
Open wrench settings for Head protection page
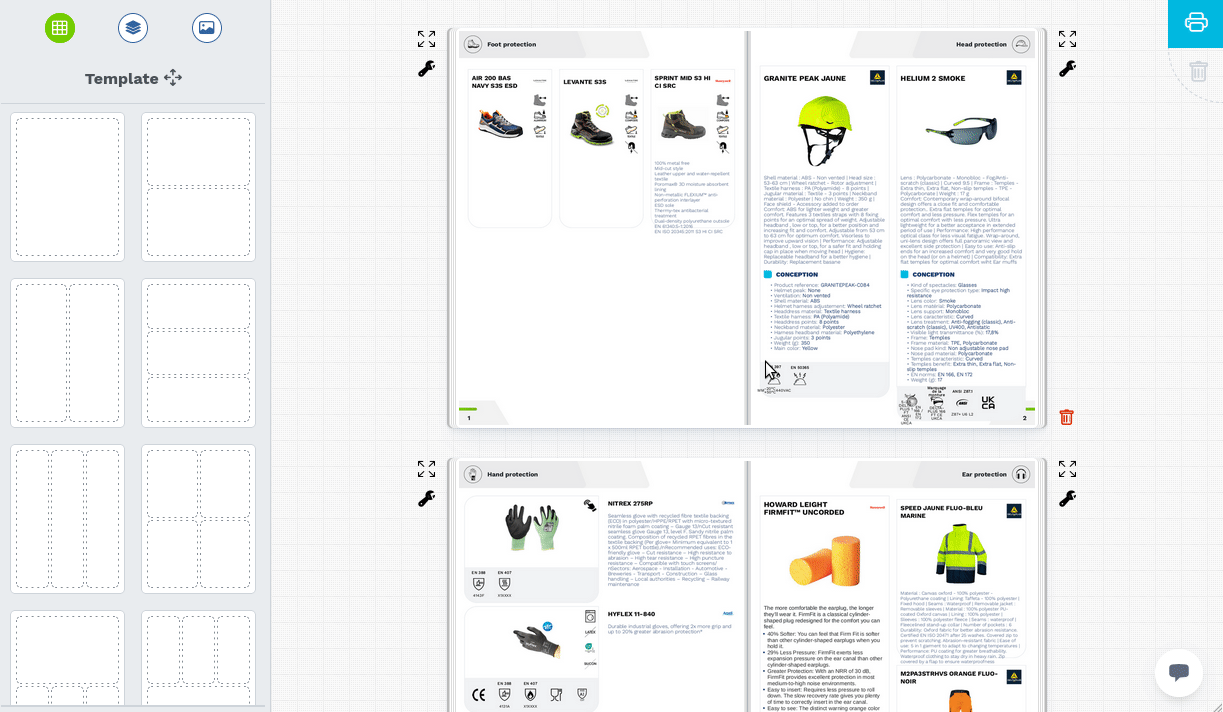coord(1067,69)
